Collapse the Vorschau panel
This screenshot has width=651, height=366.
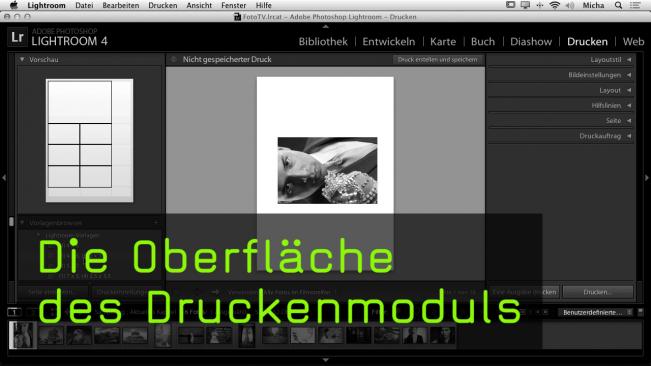[x=22, y=59]
